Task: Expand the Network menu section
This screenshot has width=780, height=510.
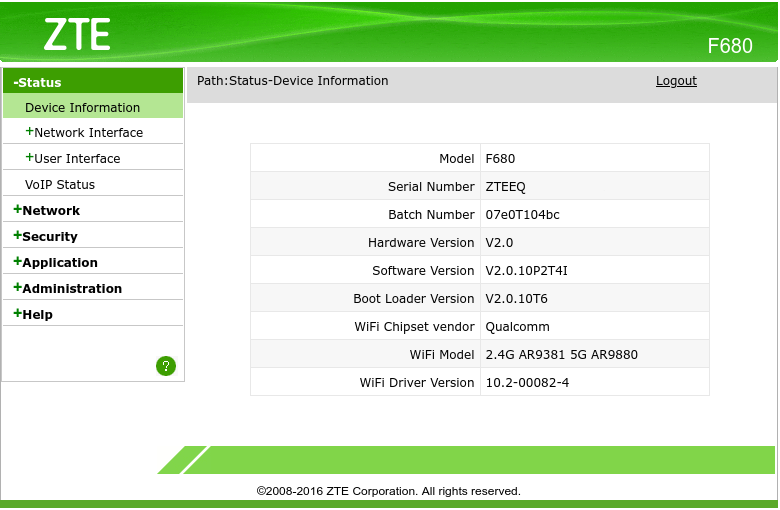Action: [x=46, y=210]
